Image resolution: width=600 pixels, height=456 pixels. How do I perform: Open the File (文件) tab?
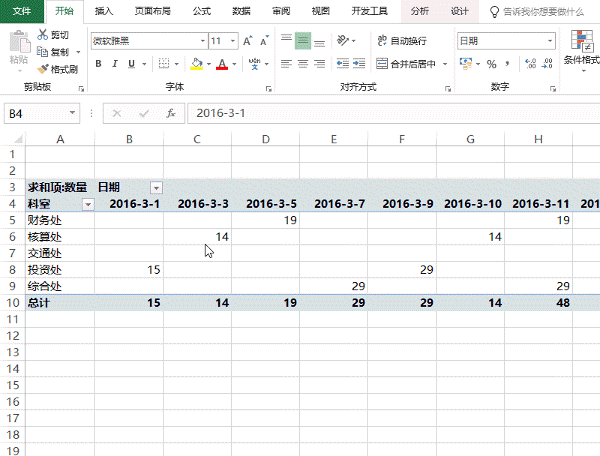click(22, 11)
